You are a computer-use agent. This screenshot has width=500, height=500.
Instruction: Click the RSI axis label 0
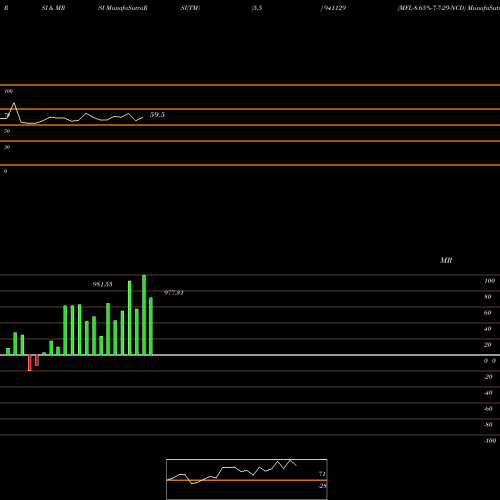pyautogui.click(x=5, y=171)
